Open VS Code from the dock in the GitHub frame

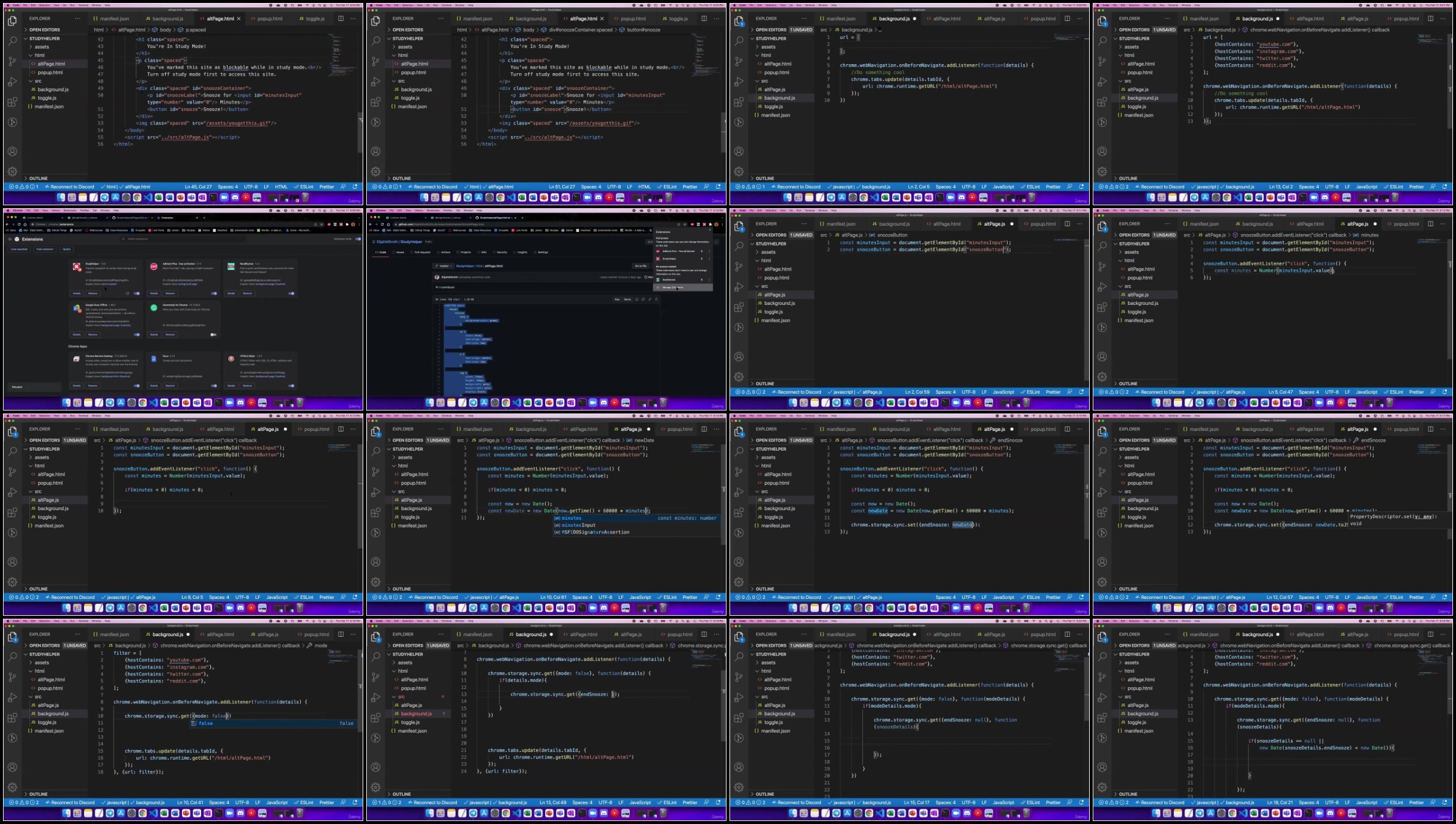[516, 403]
